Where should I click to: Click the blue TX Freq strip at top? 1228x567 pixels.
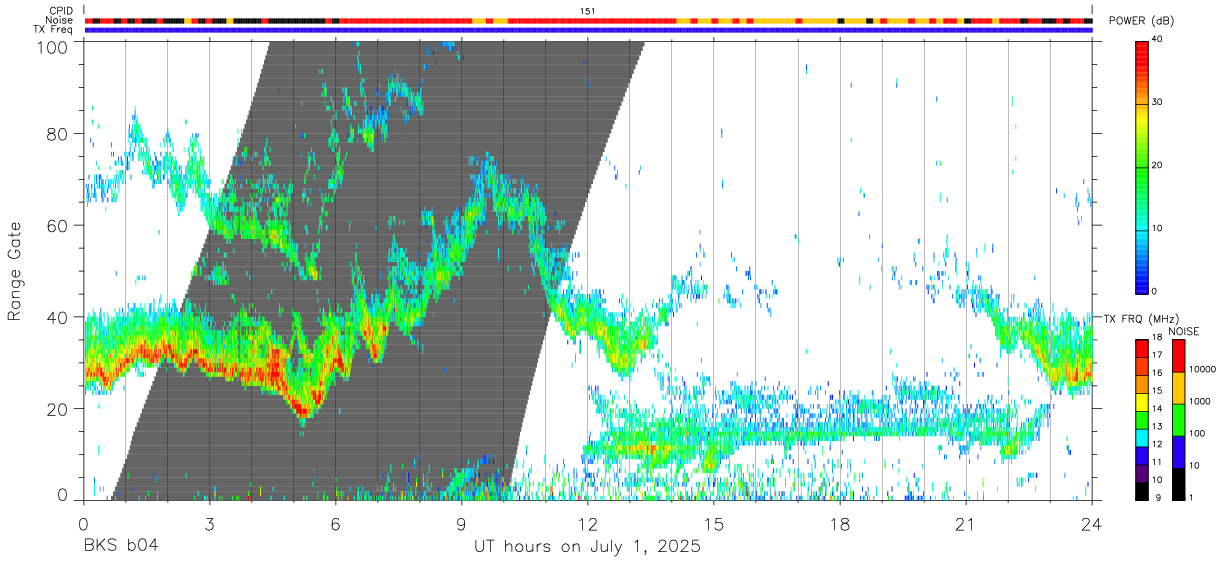(x=588, y=30)
